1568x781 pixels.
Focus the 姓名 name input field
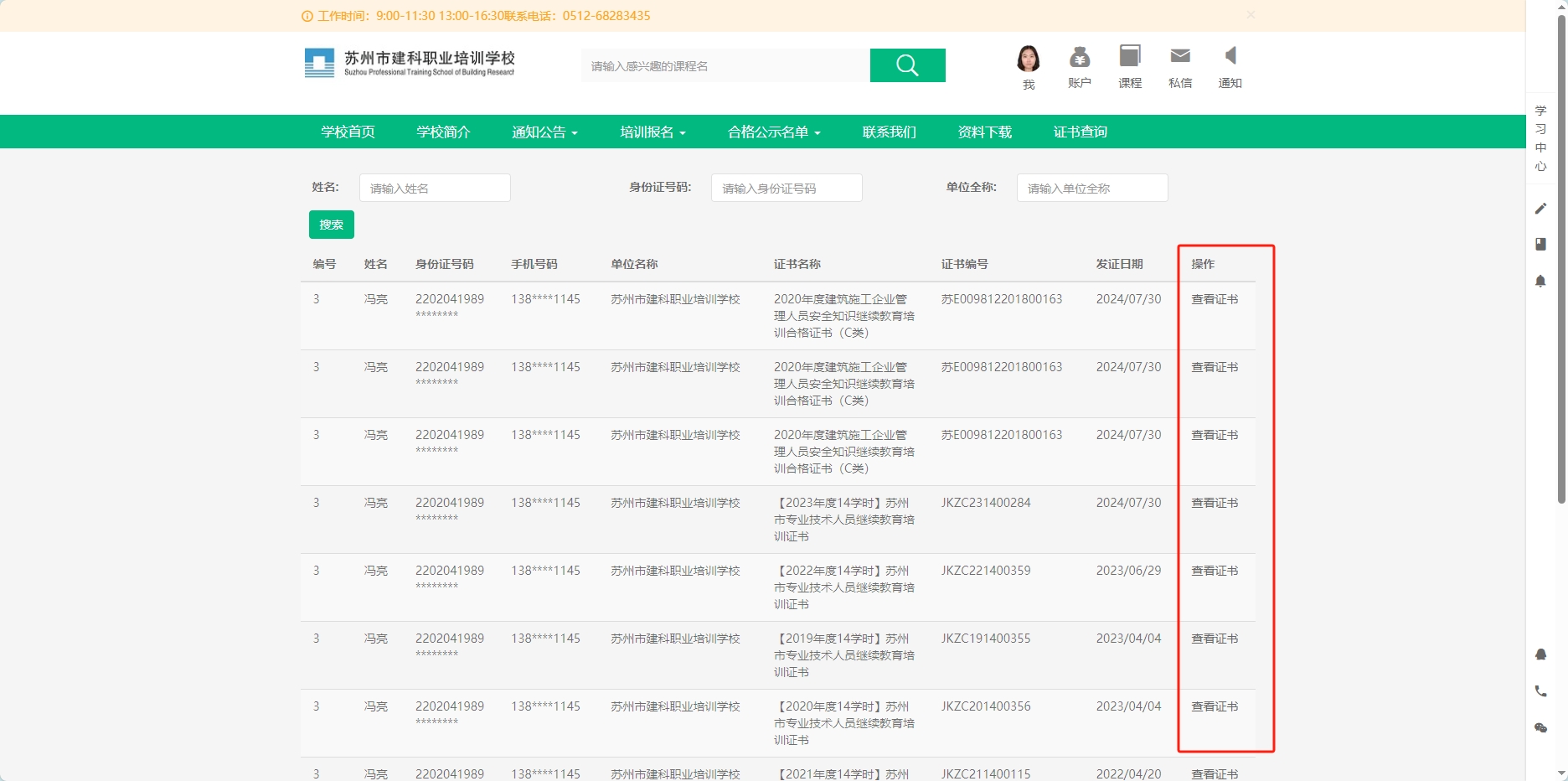tap(435, 188)
